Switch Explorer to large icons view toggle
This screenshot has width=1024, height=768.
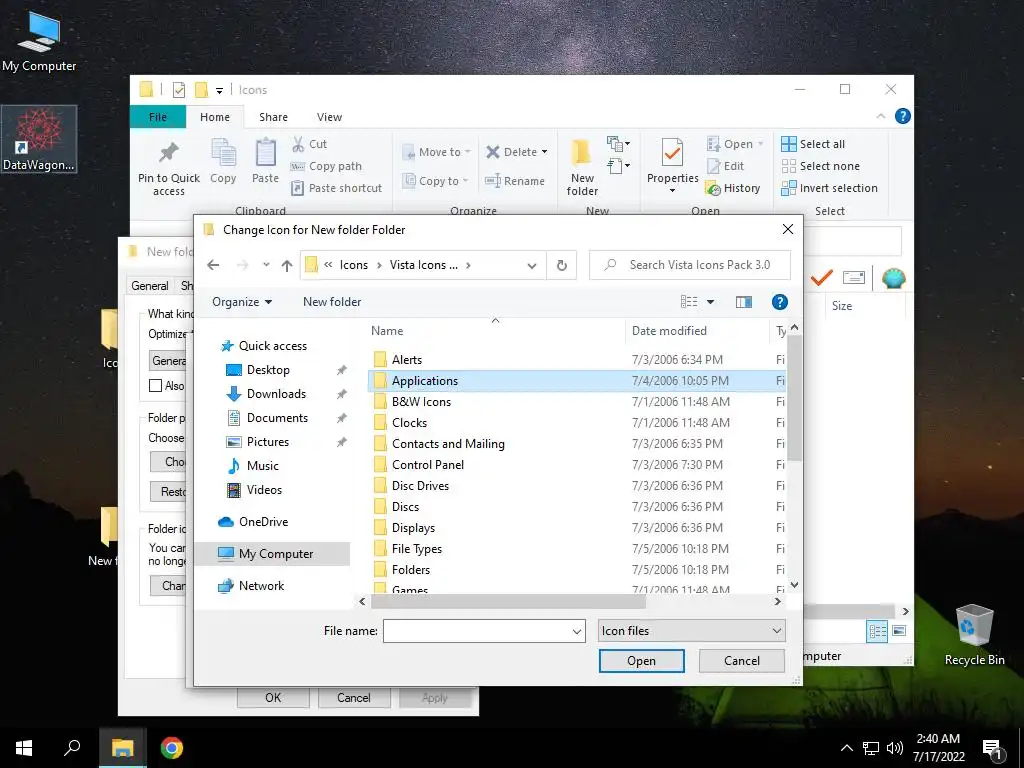pos(899,631)
